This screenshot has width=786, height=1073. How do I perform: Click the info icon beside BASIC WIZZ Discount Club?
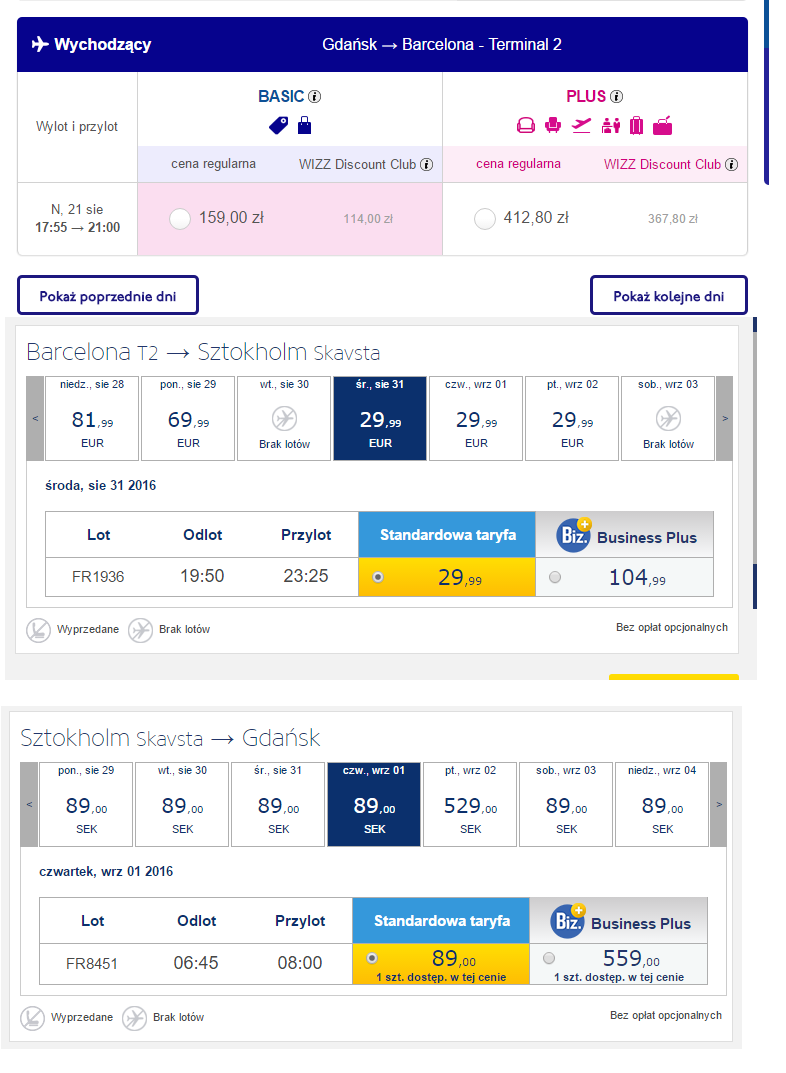click(x=426, y=164)
